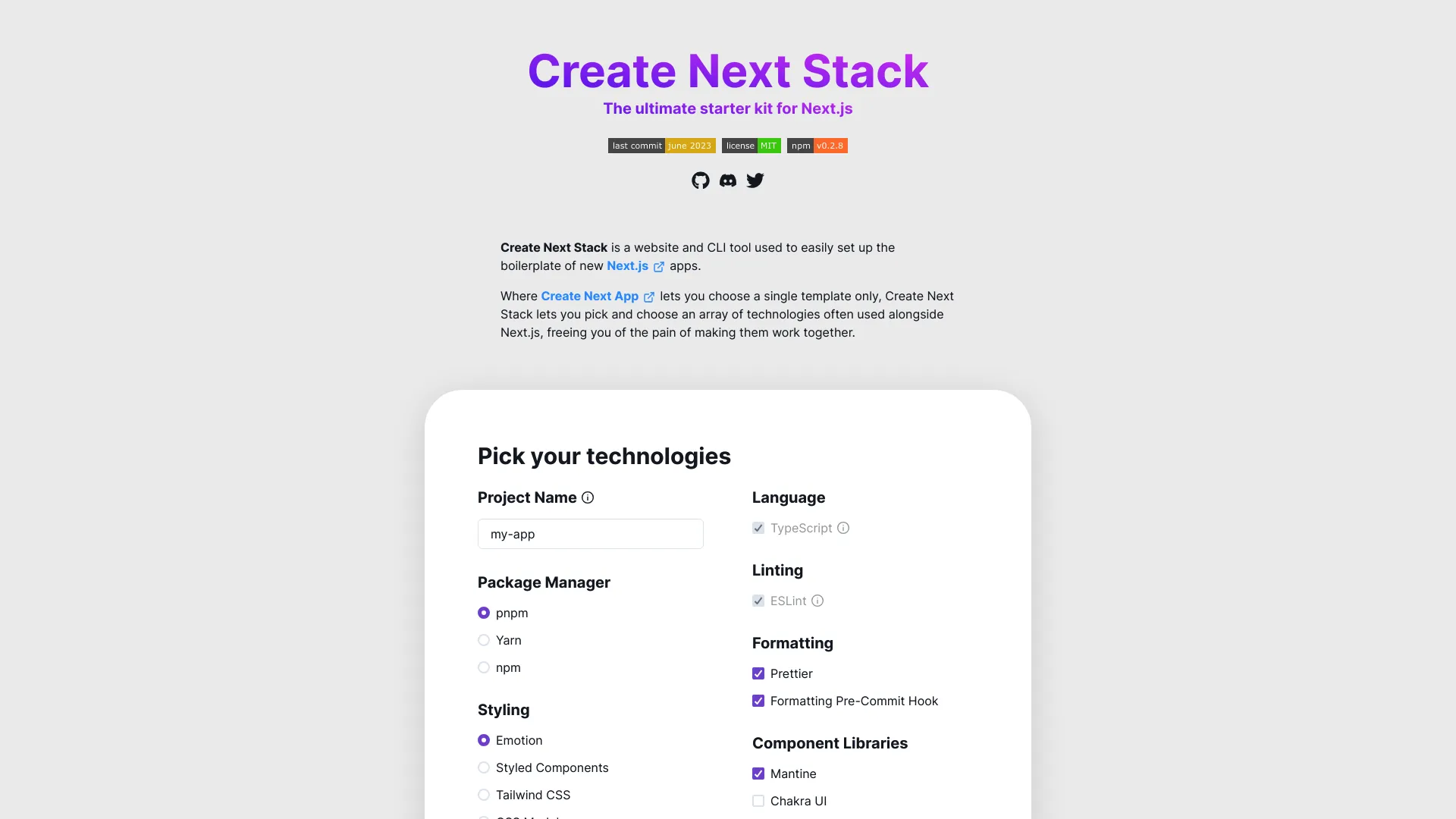Edit the Project Name input field
Screen dimensions: 1456x819
[x=590, y=533]
